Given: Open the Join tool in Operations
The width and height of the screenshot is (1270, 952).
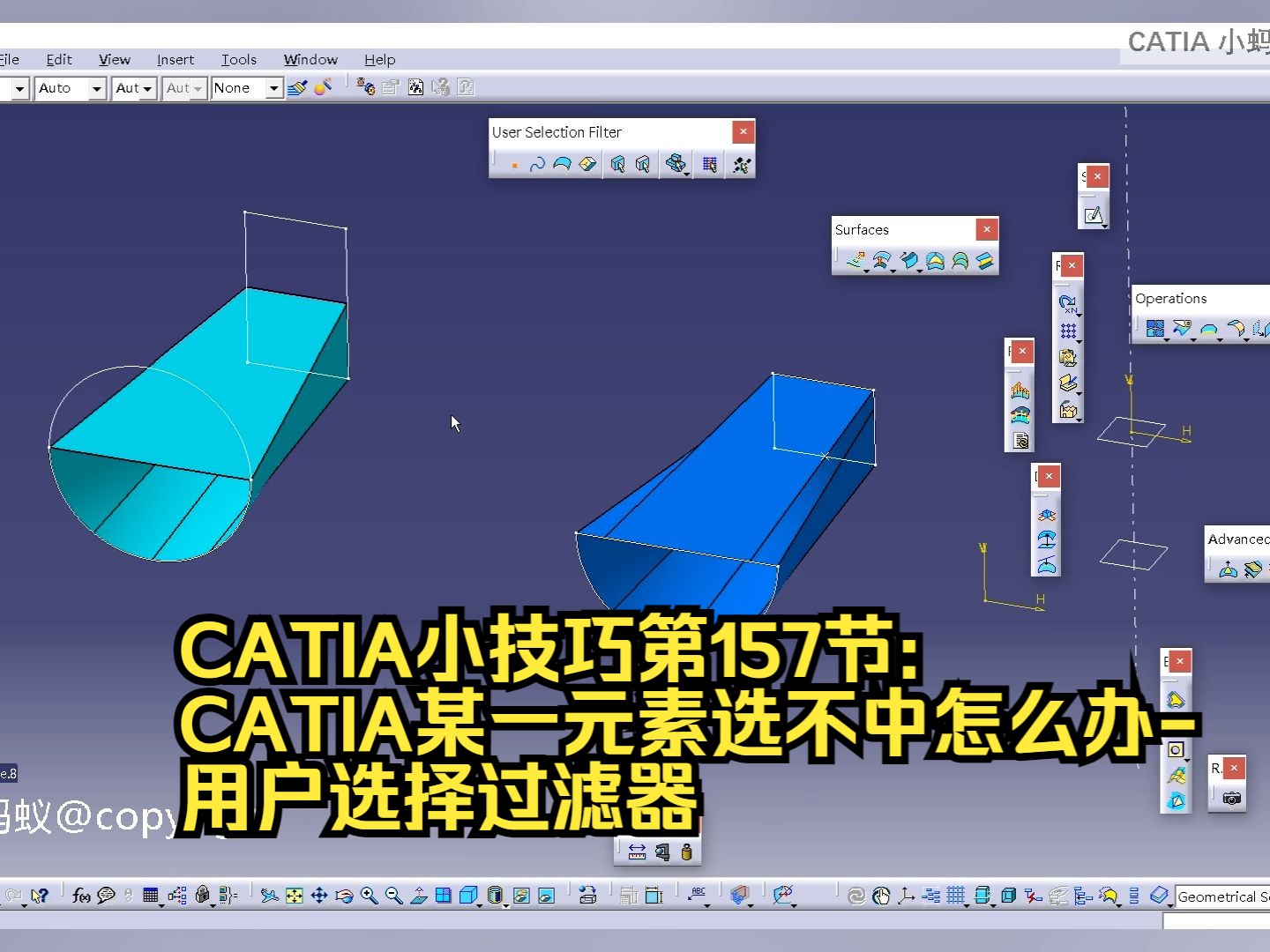Looking at the screenshot, I should click(1155, 329).
